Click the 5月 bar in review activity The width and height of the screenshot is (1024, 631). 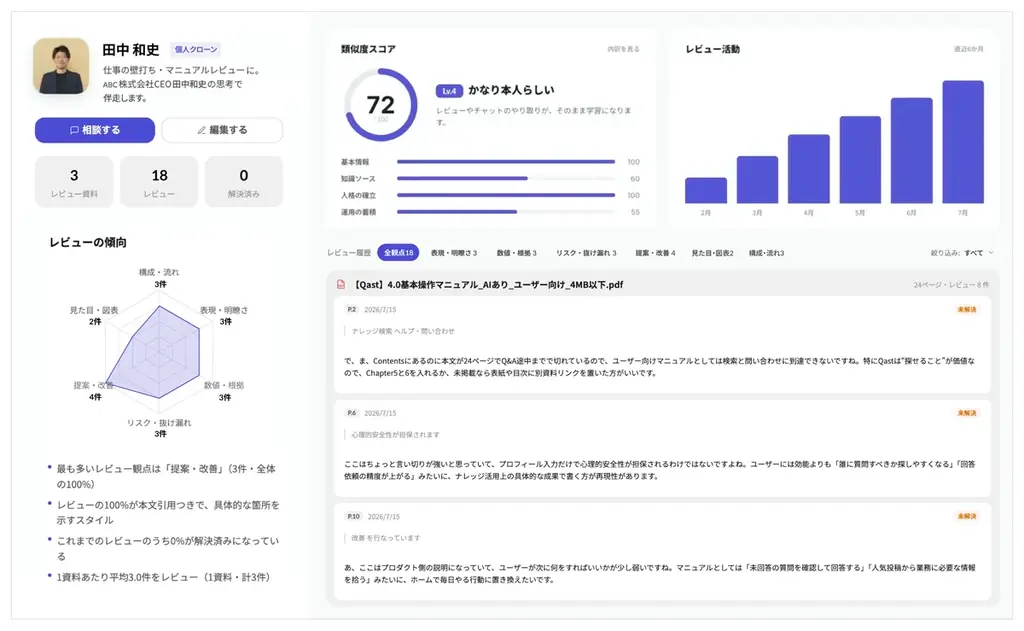pyautogui.click(x=860, y=159)
